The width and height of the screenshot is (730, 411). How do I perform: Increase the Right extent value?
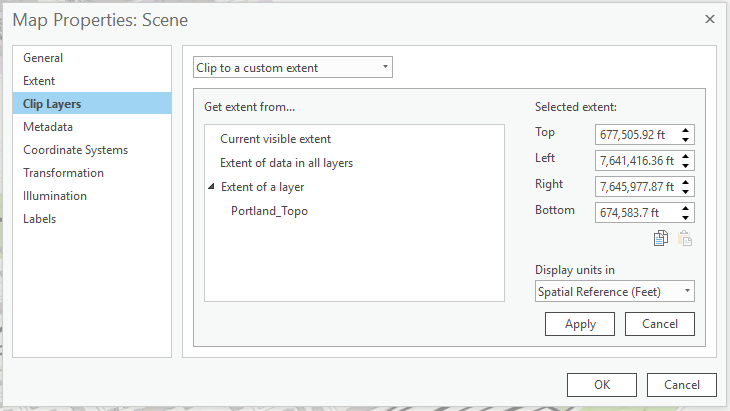coord(686,182)
